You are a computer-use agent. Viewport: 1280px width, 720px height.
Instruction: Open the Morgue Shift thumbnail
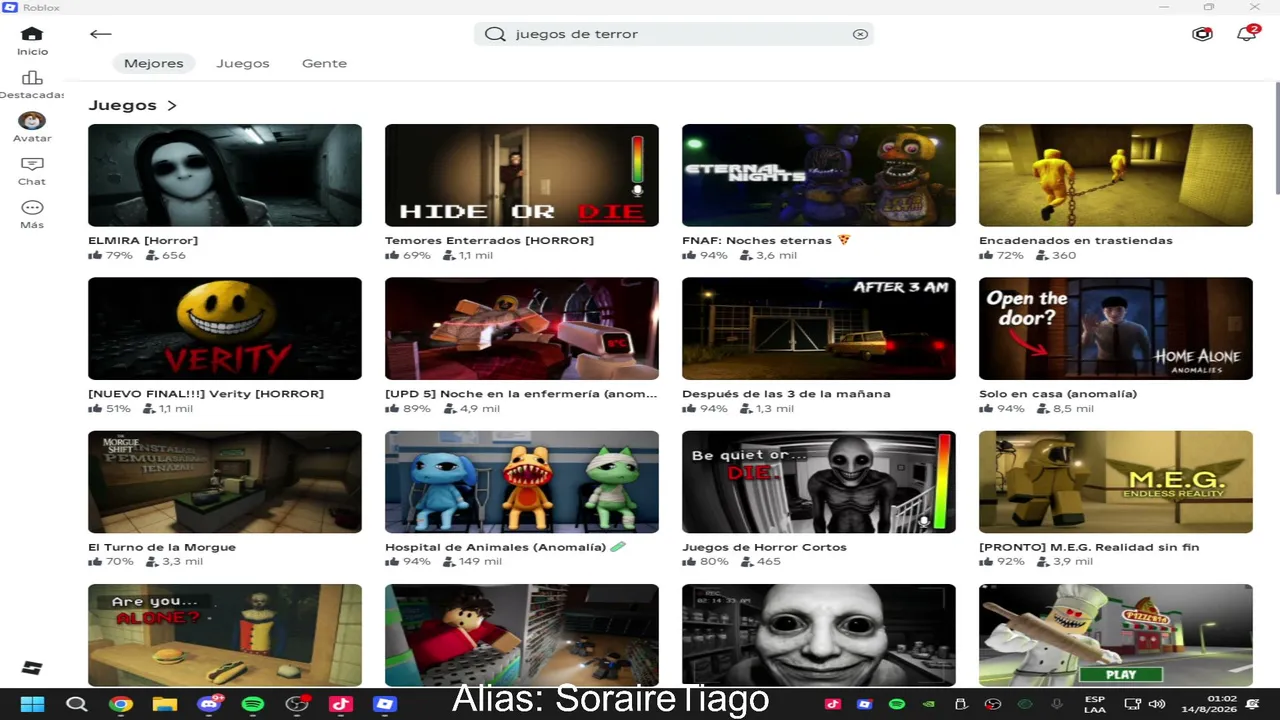[225, 482]
